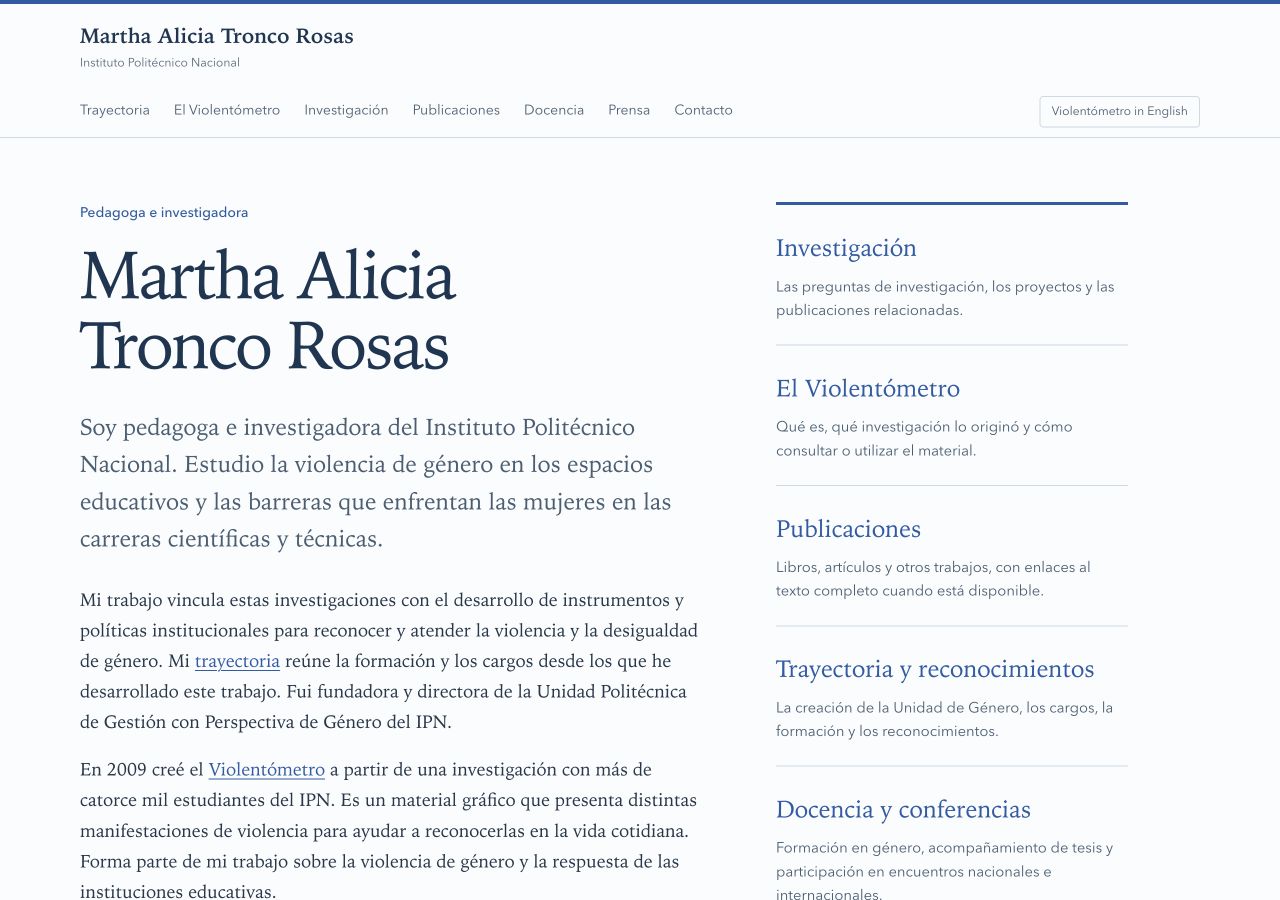Click the 'Pedagoga e investigadora' label
Screen dimensions: 1280x900
click(164, 212)
